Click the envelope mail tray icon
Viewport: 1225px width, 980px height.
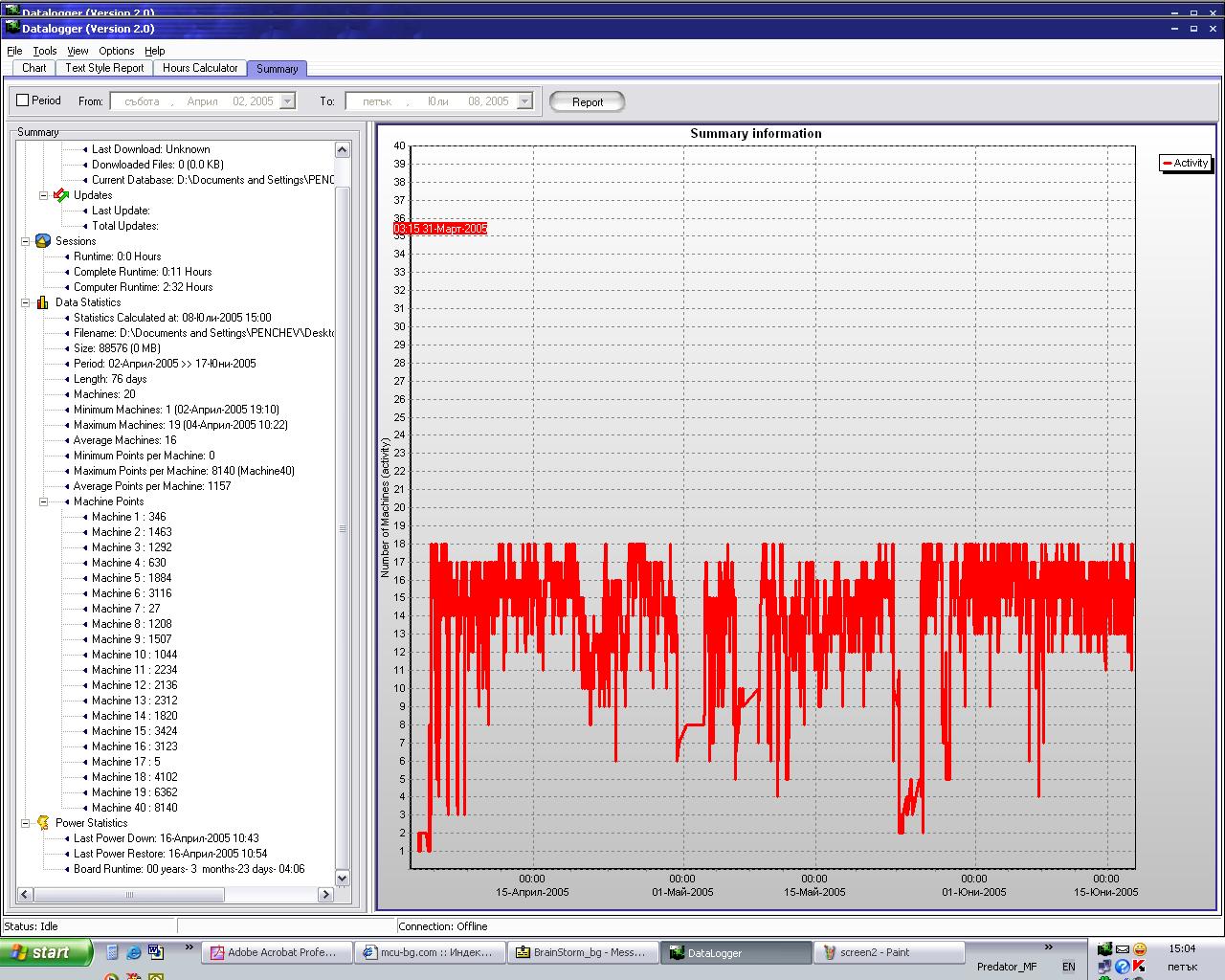(x=1123, y=948)
